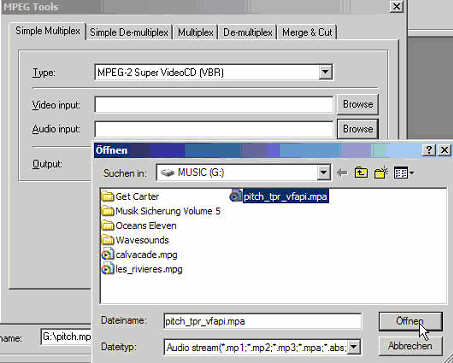This screenshot has height=363, width=453.
Task: Close the Öffnen dialog with X
Action: coord(444,150)
